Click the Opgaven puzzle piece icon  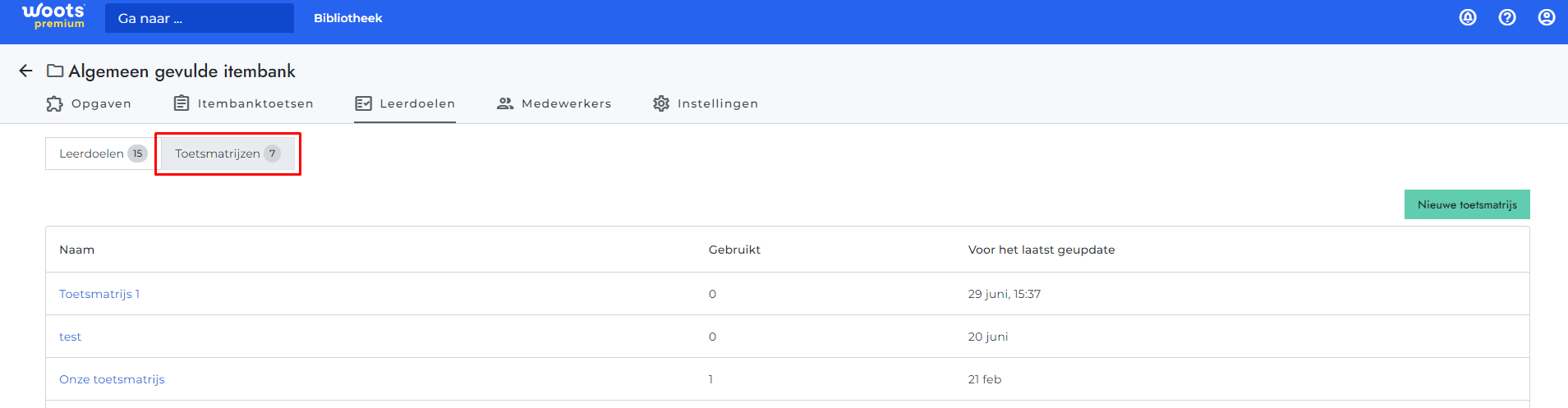tap(55, 103)
